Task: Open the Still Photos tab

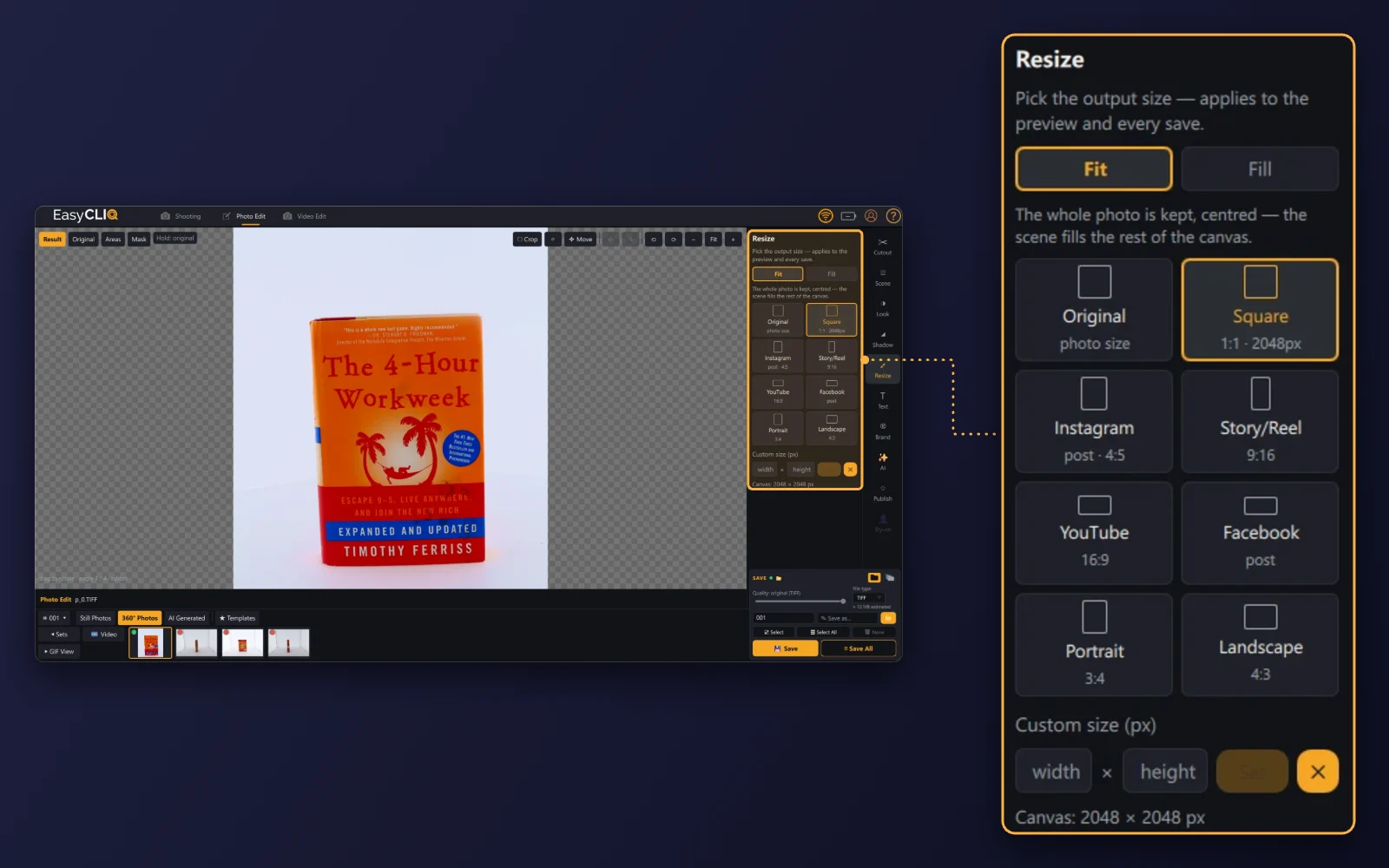Action: (x=95, y=618)
